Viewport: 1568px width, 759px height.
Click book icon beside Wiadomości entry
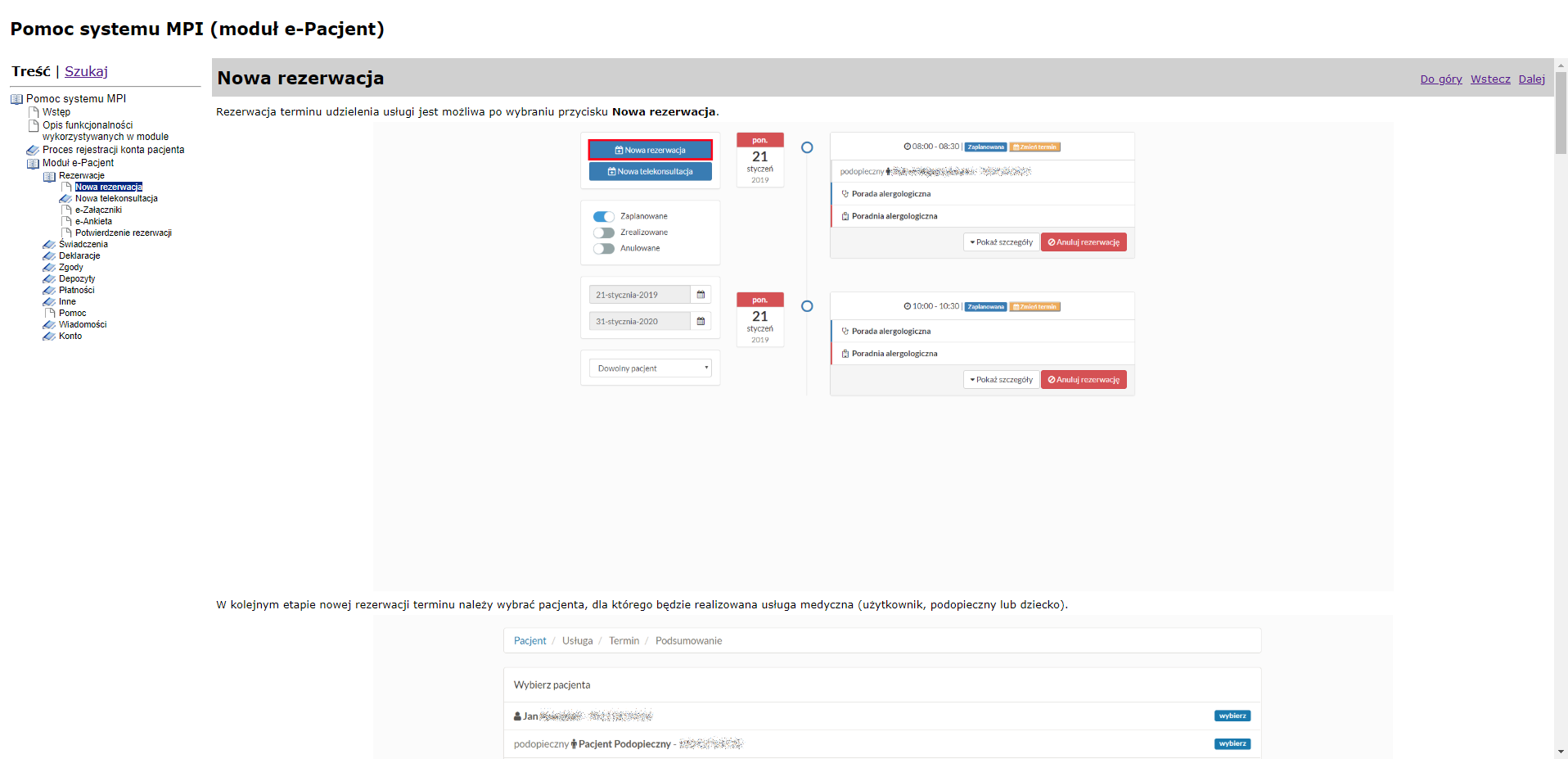(x=49, y=325)
